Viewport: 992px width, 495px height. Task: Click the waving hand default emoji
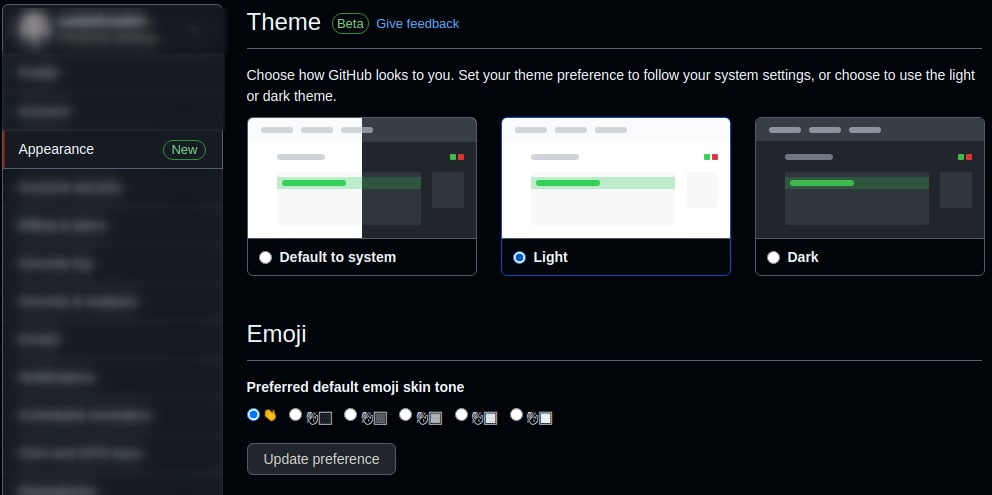(x=271, y=415)
